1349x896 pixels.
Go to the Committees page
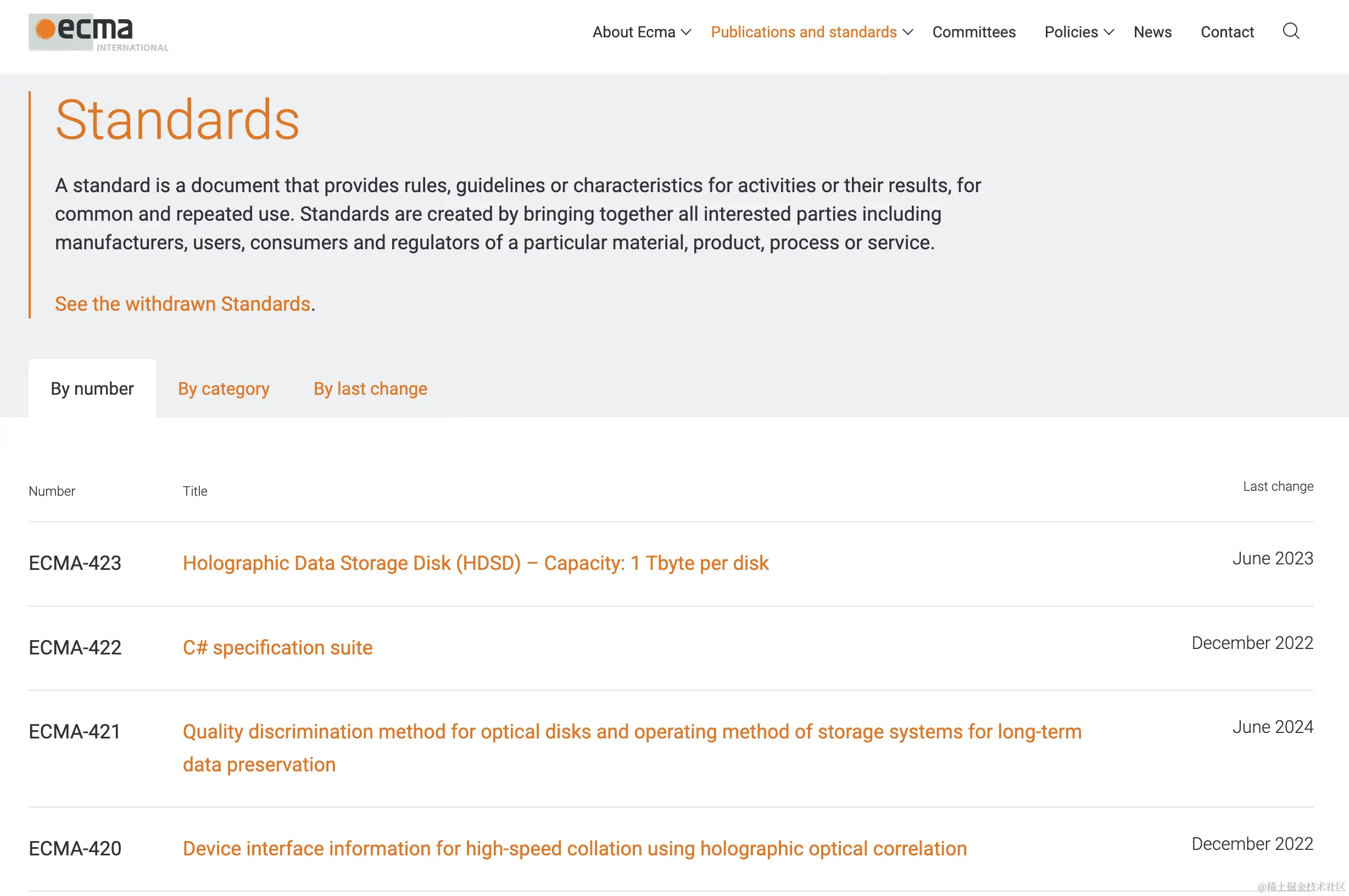click(x=973, y=32)
